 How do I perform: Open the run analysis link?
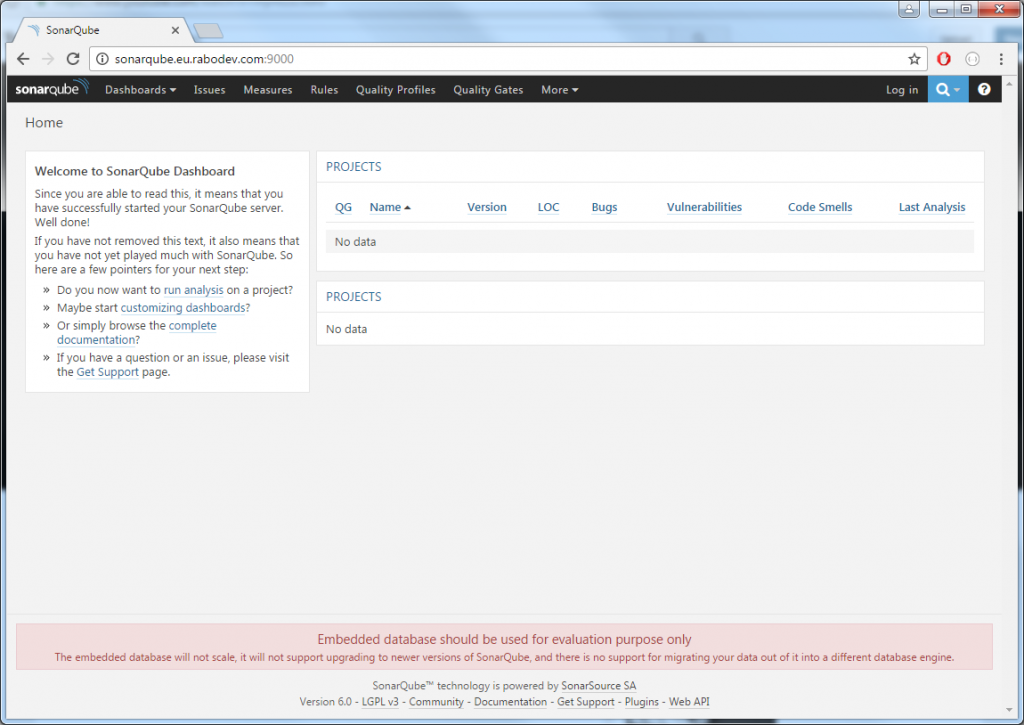click(x=193, y=290)
